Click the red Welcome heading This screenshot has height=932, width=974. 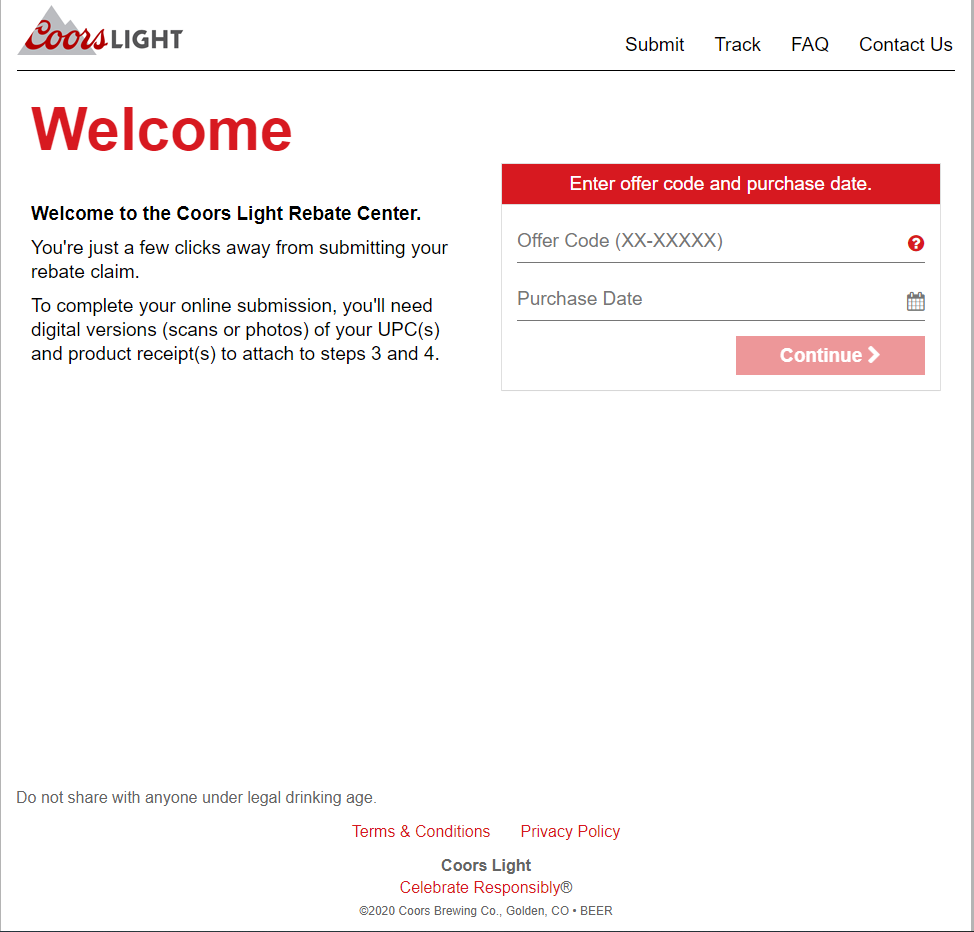tap(162, 129)
